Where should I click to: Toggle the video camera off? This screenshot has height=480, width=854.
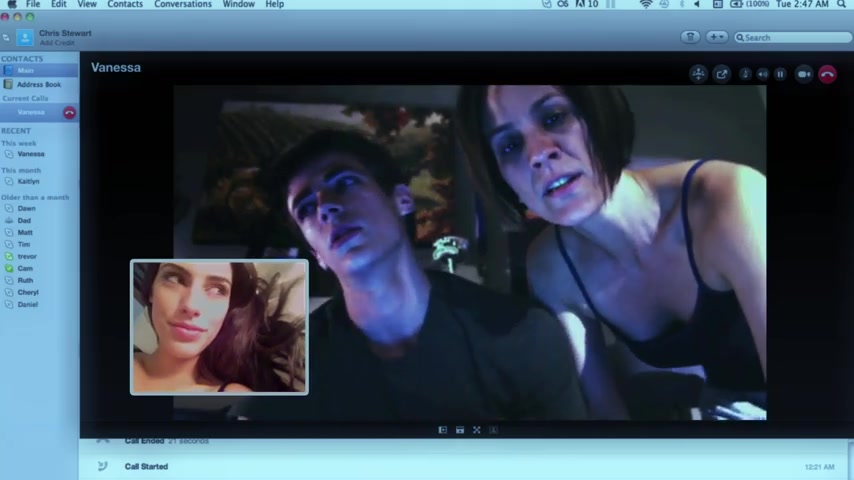pos(804,74)
